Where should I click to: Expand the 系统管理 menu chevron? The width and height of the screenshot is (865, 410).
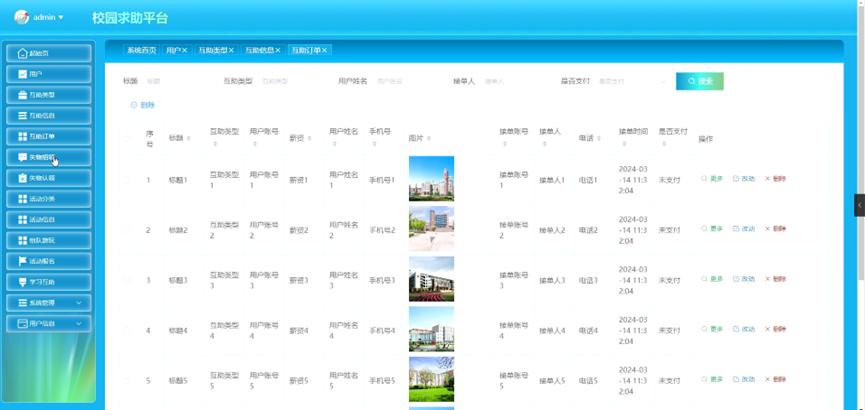(79, 303)
